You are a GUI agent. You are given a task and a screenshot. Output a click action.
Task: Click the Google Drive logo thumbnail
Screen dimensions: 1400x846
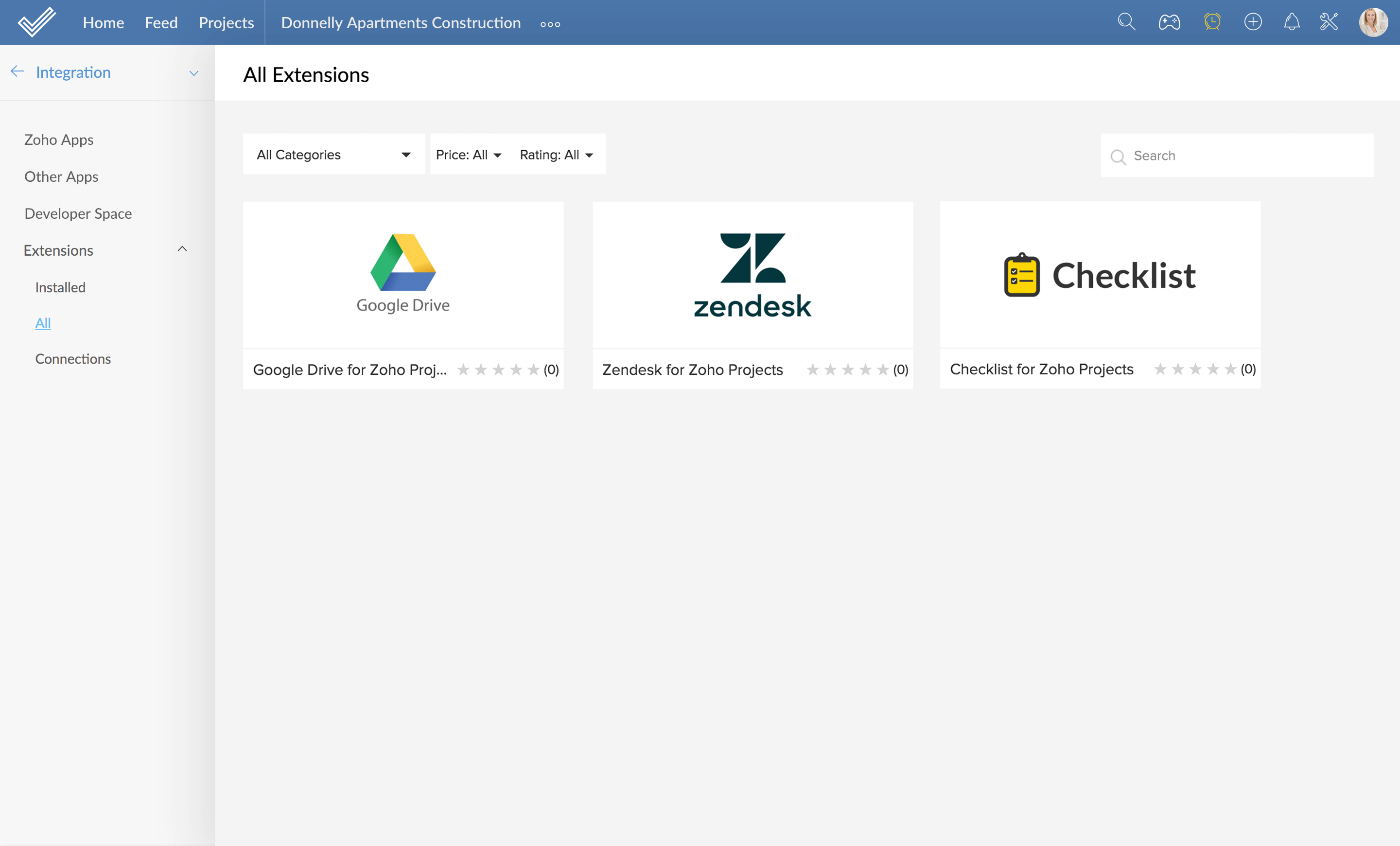click(x=403, y=274)
